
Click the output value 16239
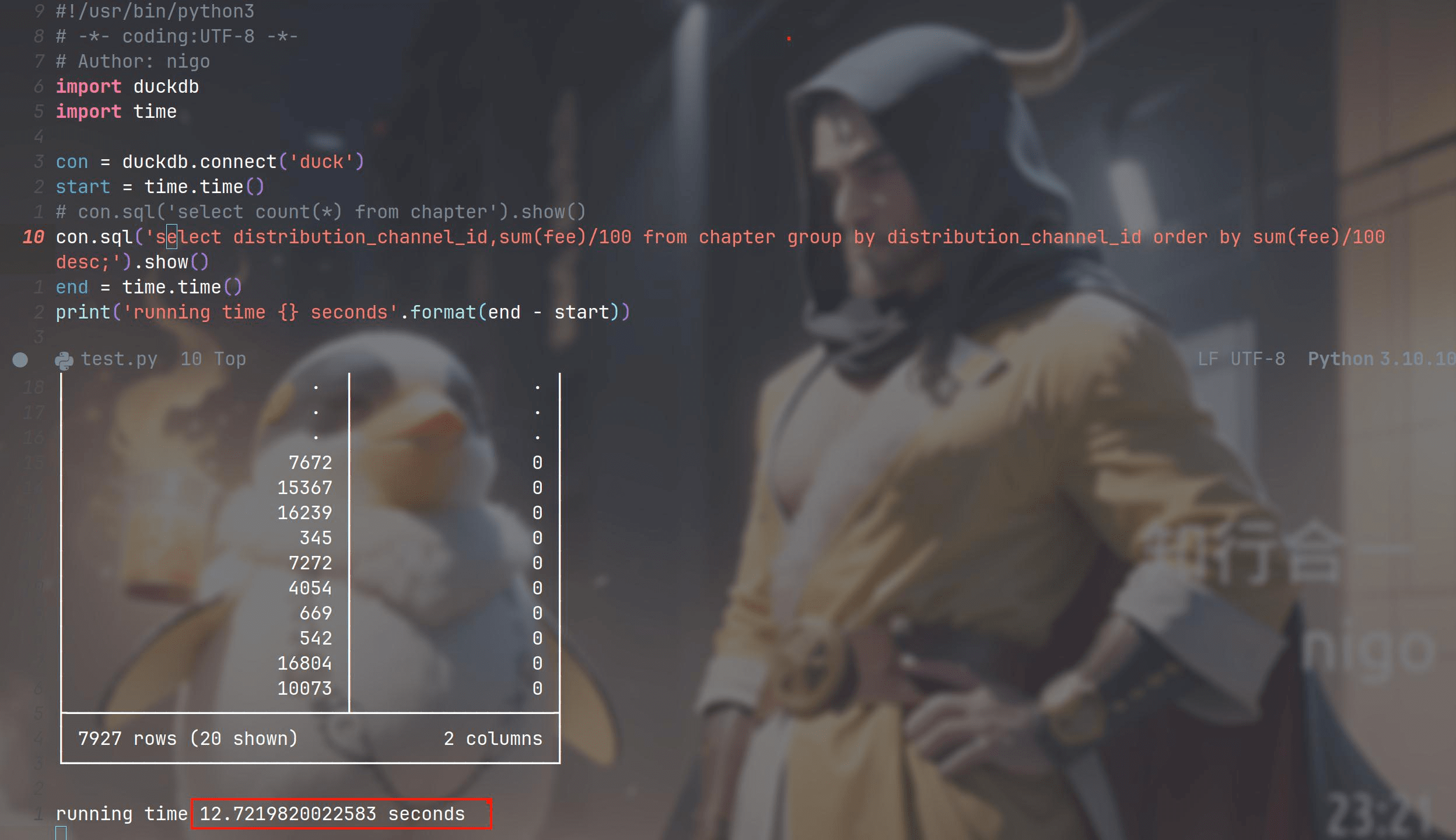click(304, 513)
